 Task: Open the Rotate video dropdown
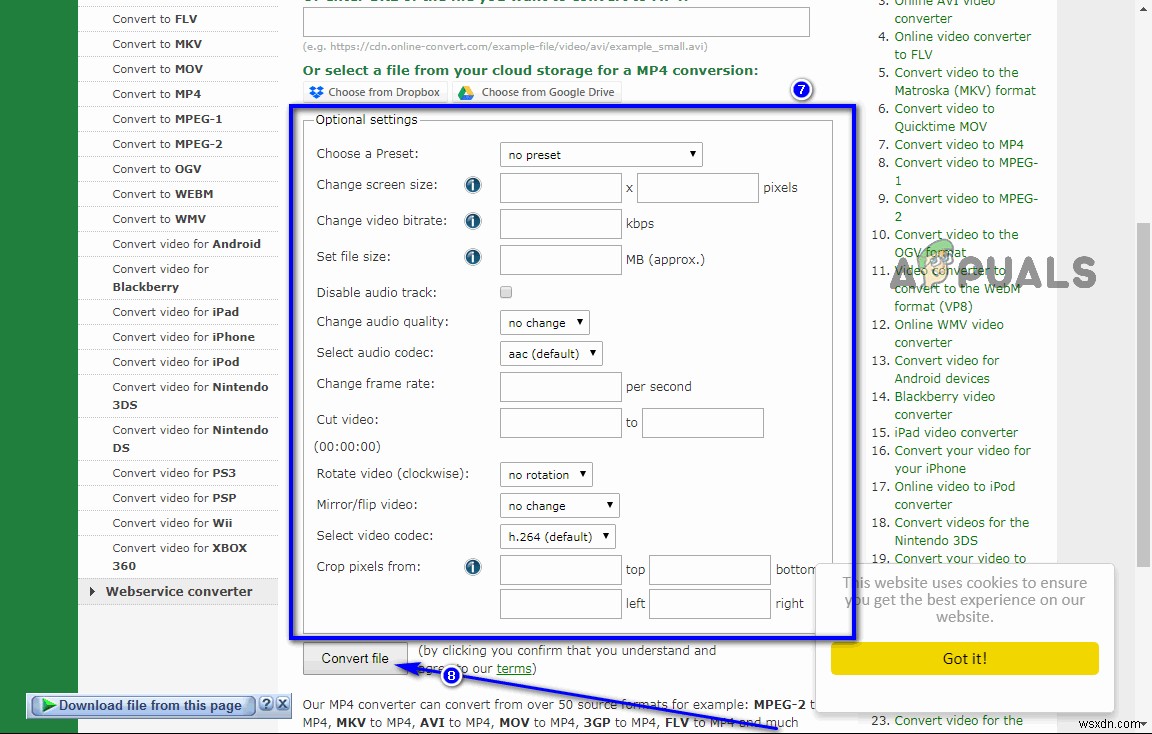tap(546, 475)
